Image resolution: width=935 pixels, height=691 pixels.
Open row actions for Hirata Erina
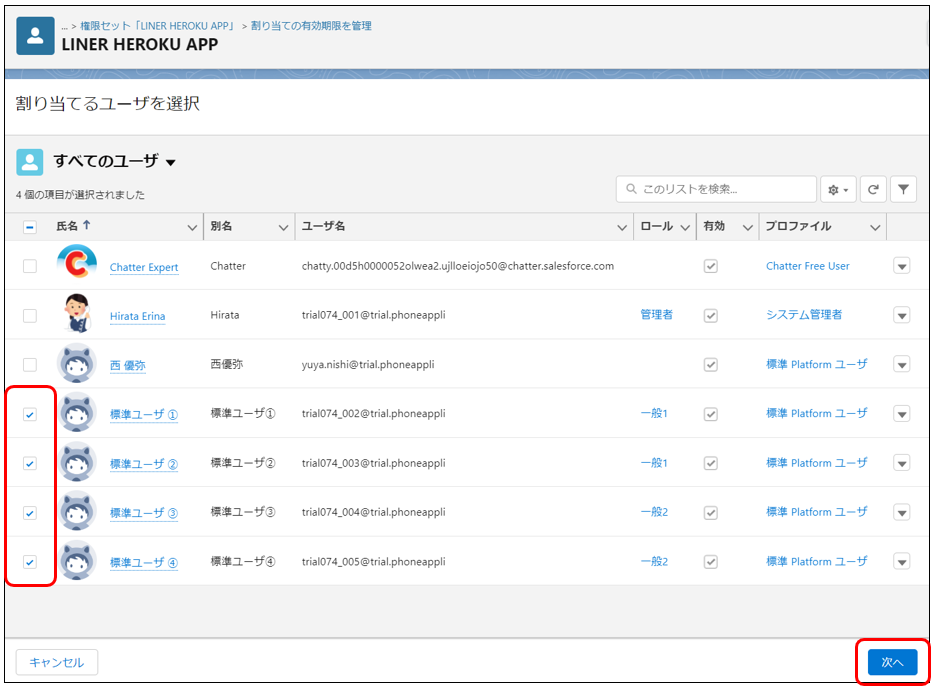[x=902, y=315]
